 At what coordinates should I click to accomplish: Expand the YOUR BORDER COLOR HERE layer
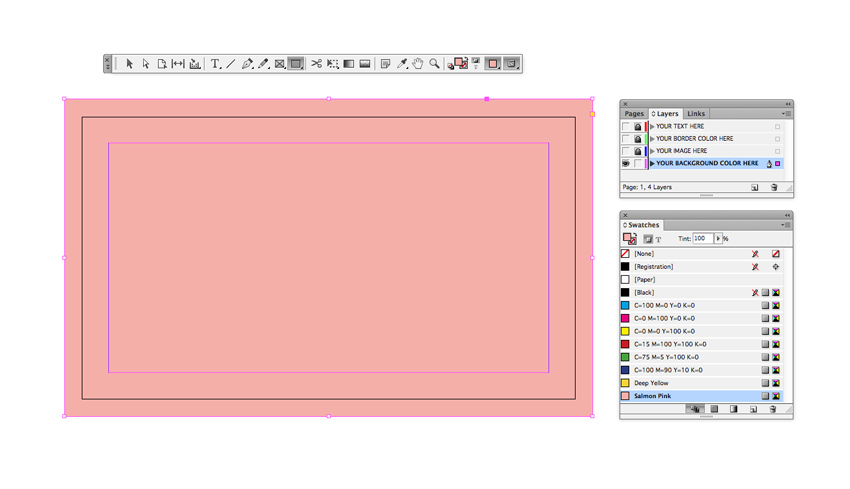tap(652, 139)
